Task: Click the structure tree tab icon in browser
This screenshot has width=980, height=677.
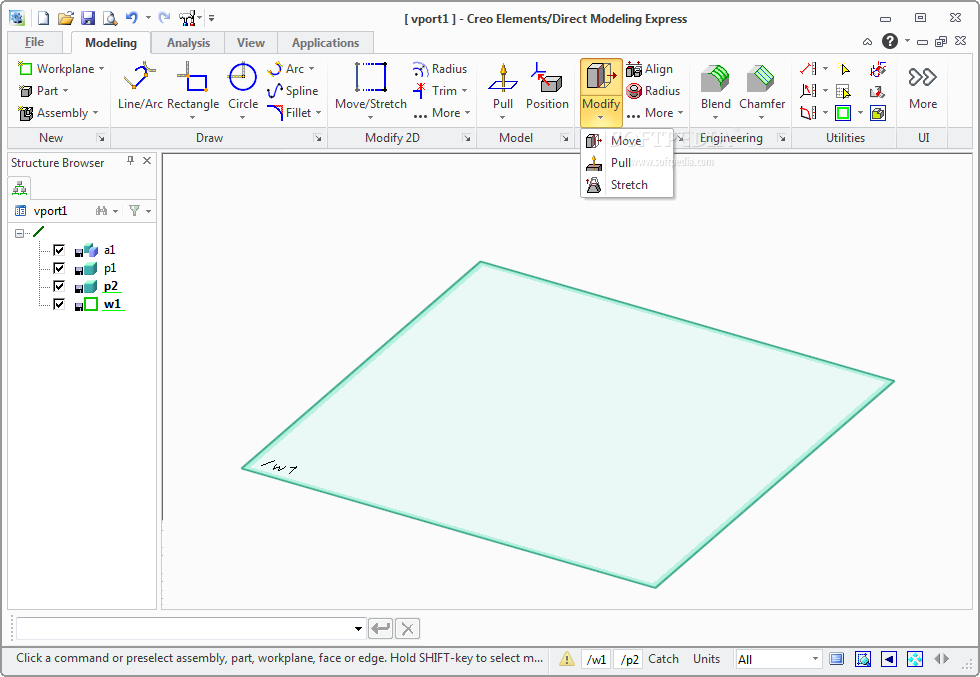Action: coord(20,188)
